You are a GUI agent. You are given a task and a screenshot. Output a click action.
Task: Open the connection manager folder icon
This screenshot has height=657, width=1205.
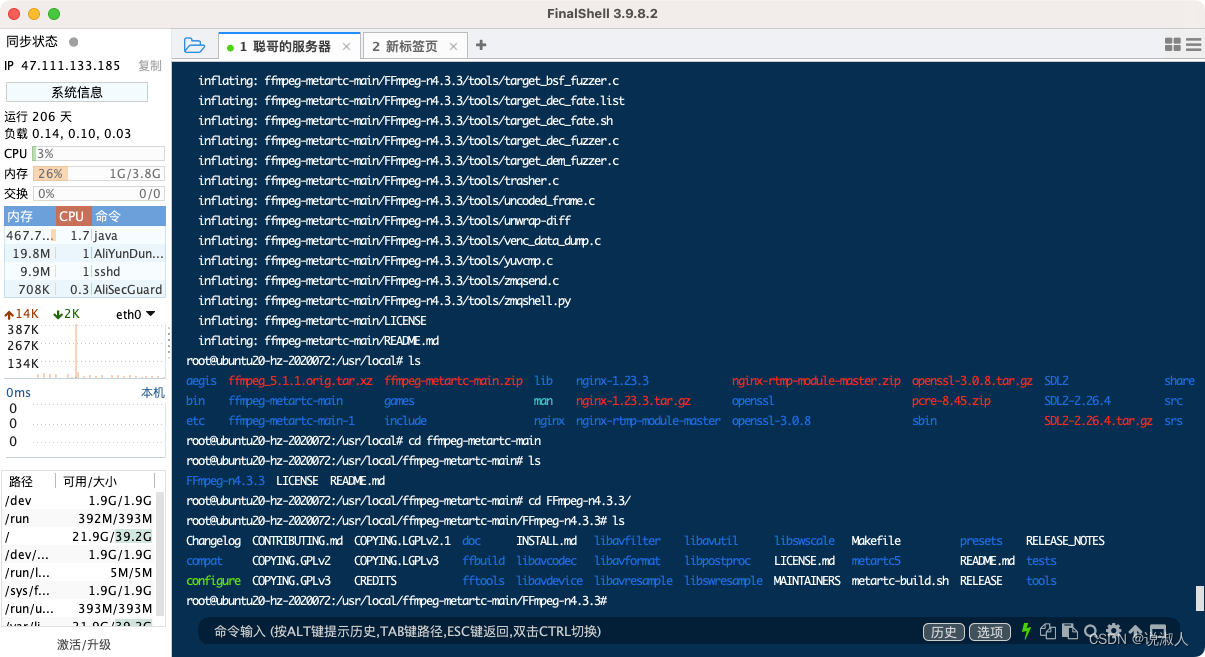pyautogui.click(x=195, y=44)
